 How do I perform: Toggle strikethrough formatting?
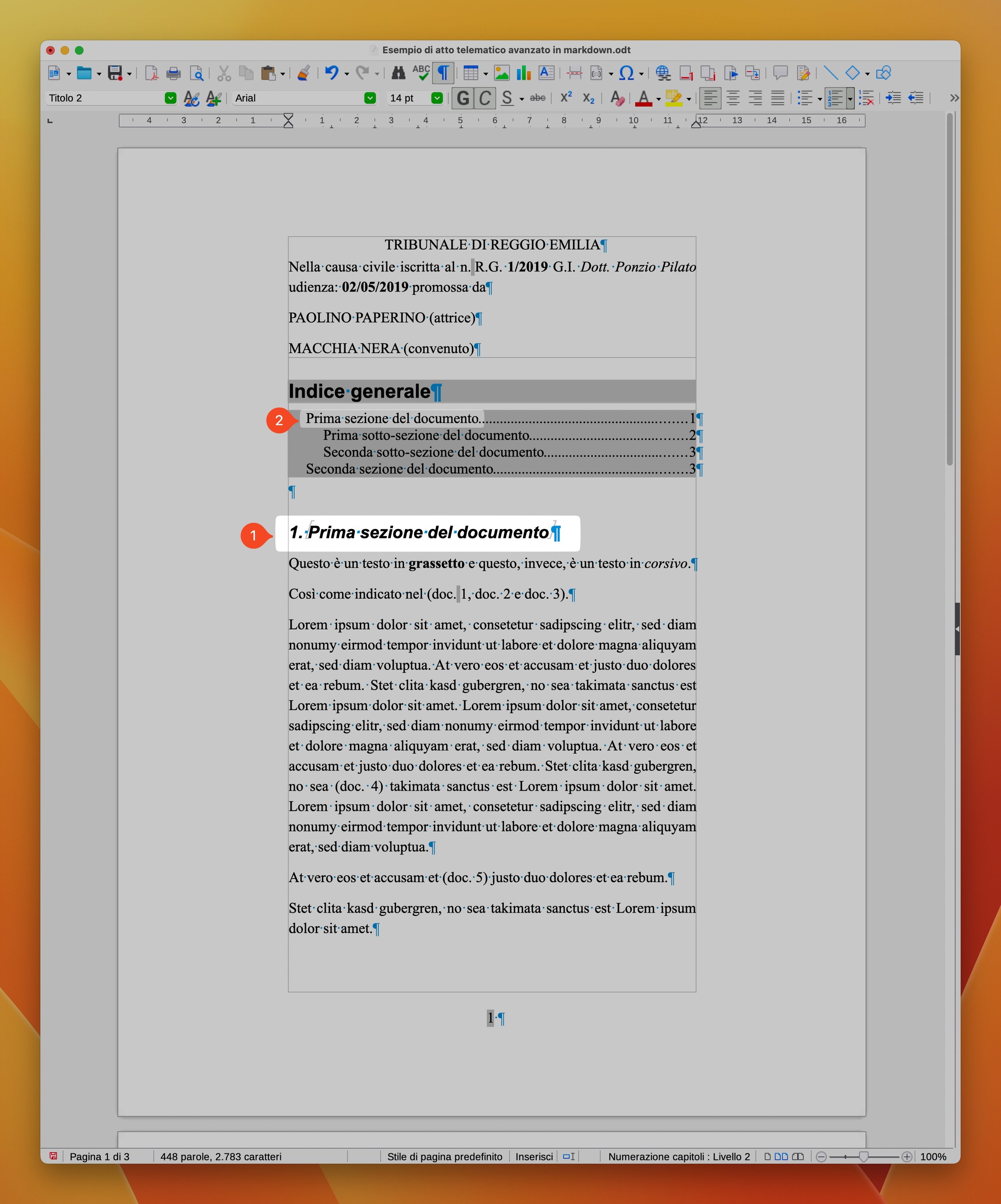(538, 98)
